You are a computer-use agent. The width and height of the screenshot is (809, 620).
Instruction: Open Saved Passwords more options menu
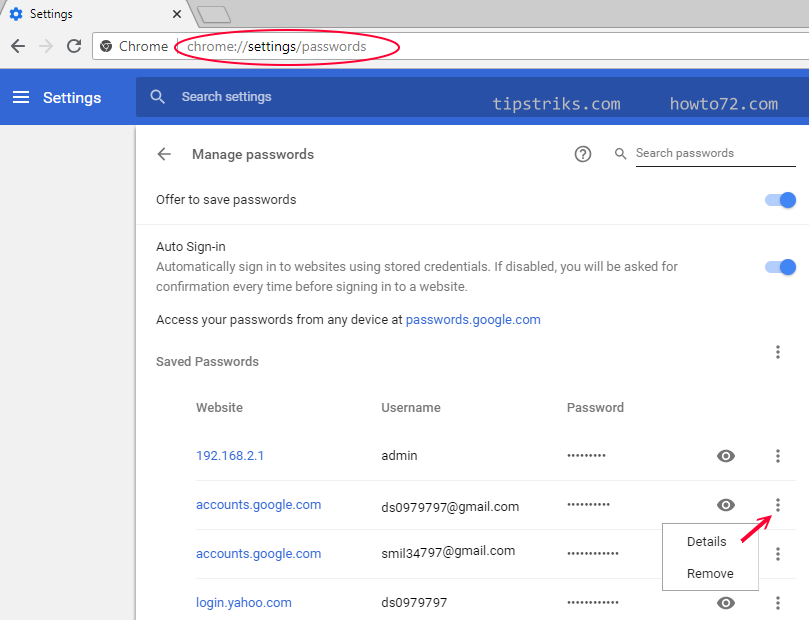coord(778,352)
